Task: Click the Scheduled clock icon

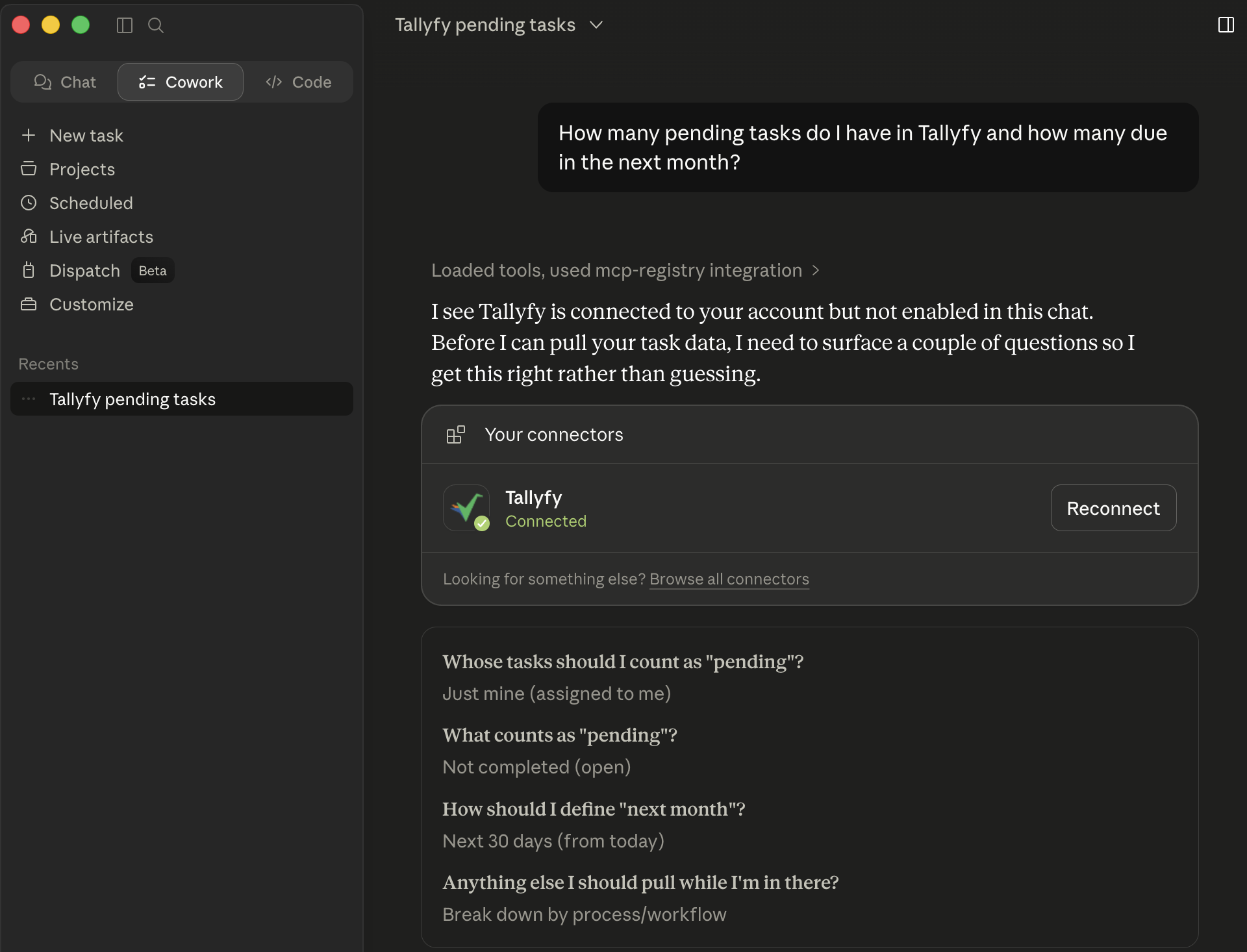Action: (x=28, y=203)
